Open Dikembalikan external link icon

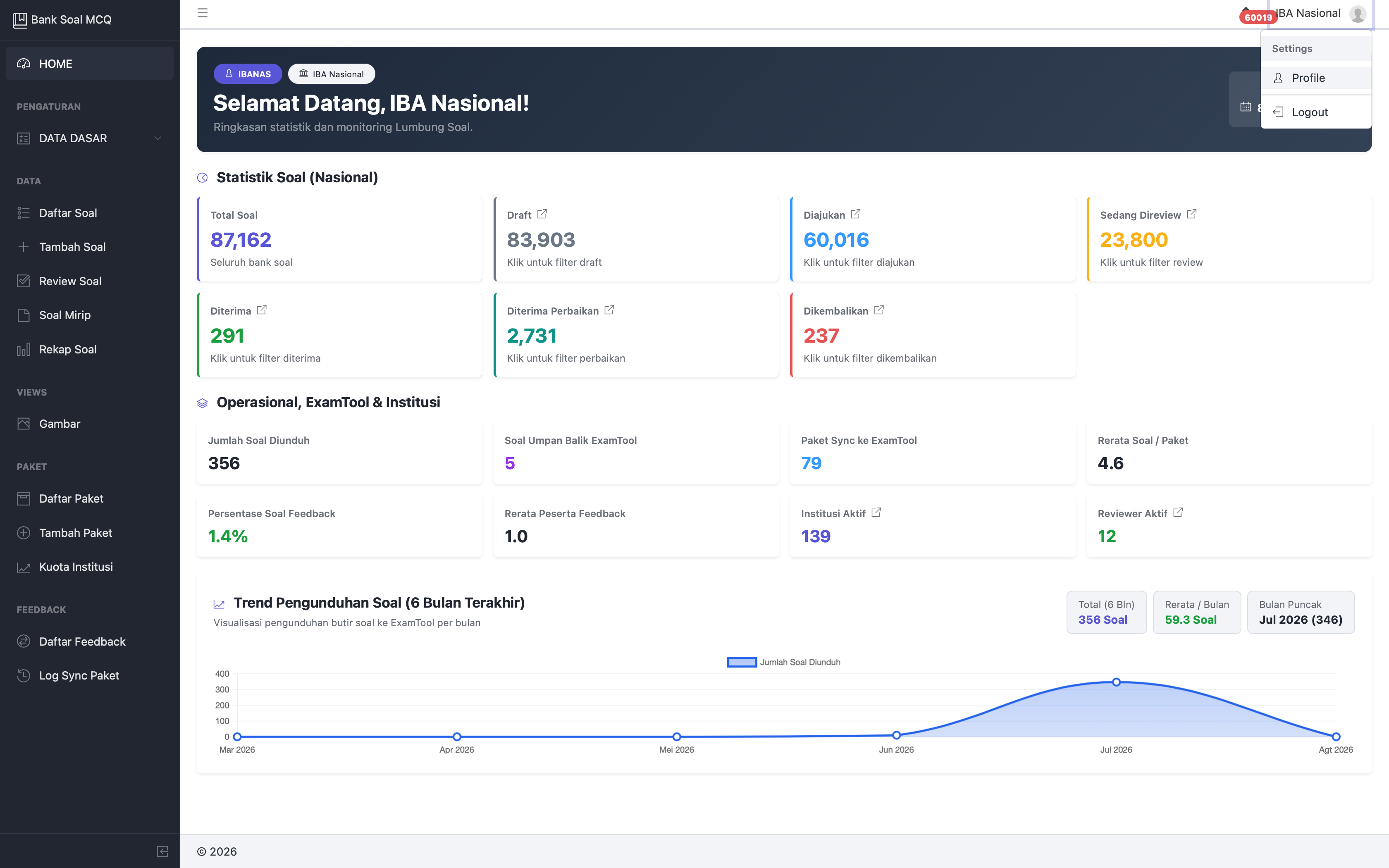(879, 310)
